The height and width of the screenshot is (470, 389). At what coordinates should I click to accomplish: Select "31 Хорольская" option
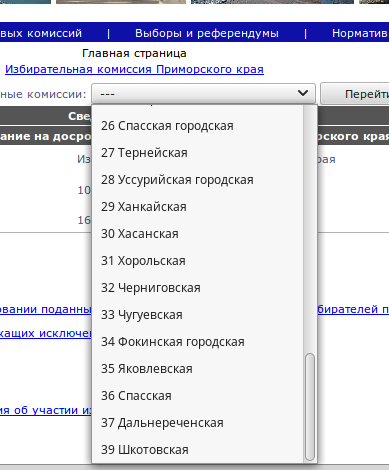198,261
